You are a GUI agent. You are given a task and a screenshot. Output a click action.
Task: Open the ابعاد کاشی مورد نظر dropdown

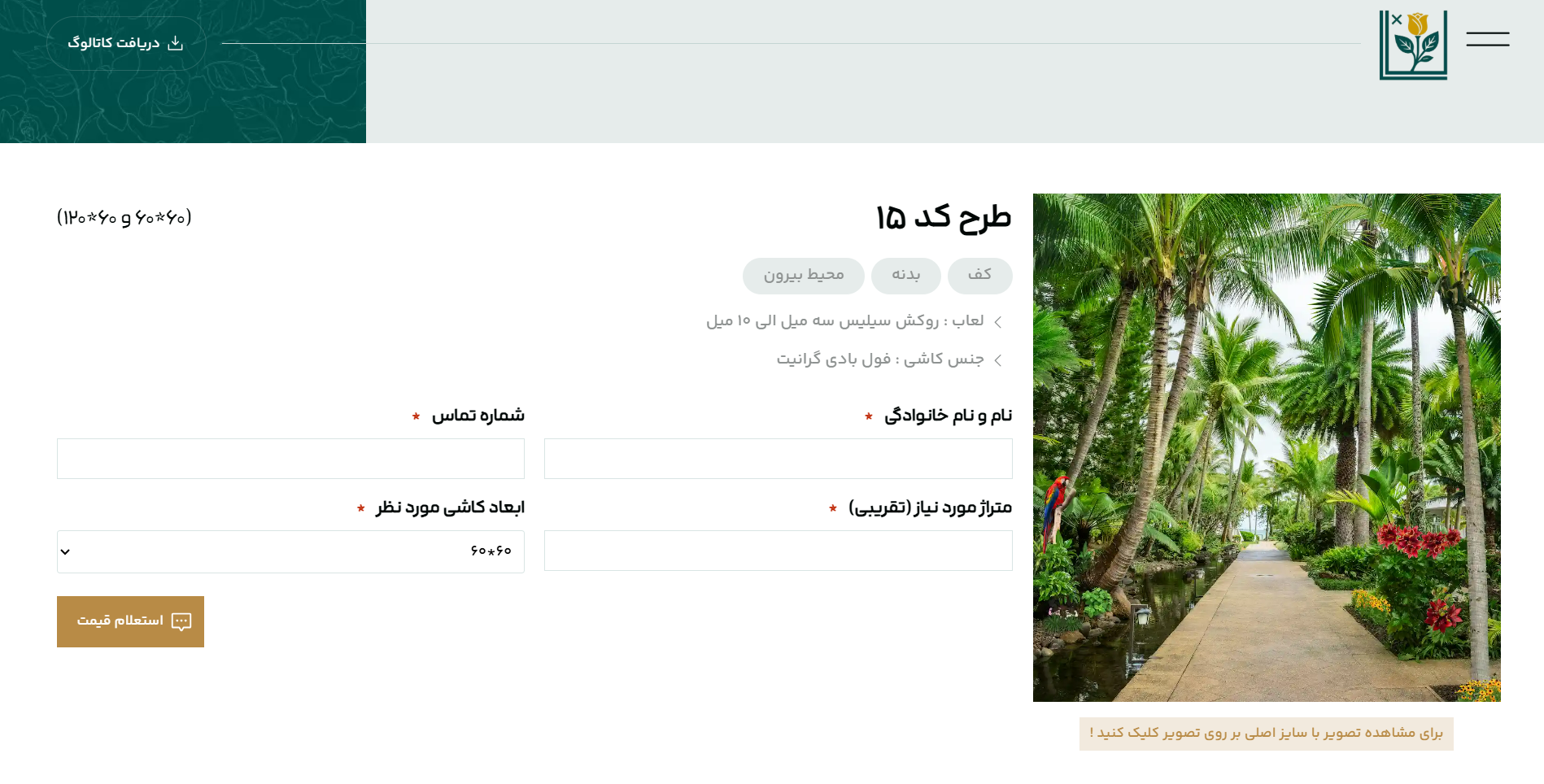coord(290,551)
